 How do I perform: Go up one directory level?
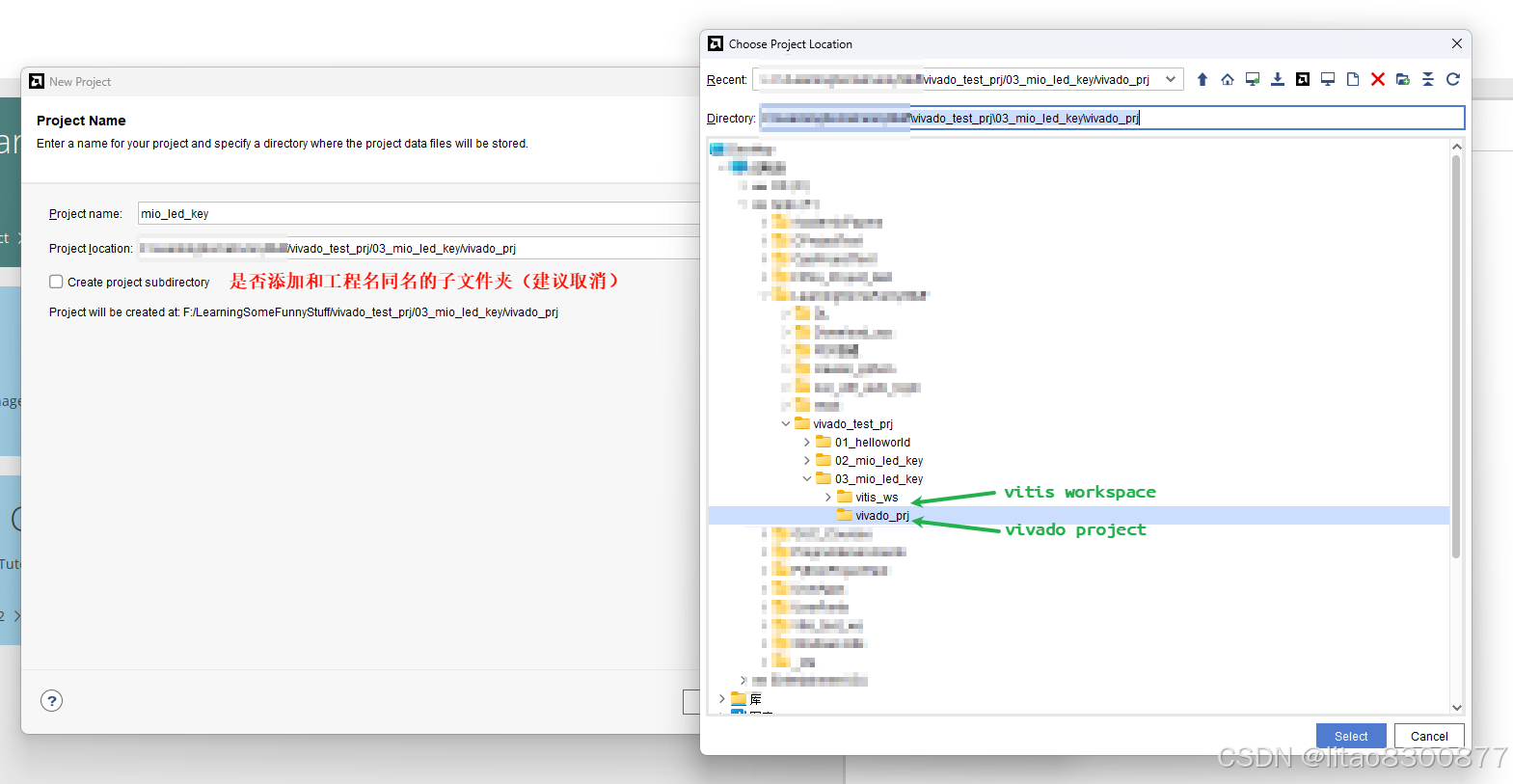(1202, 79)
